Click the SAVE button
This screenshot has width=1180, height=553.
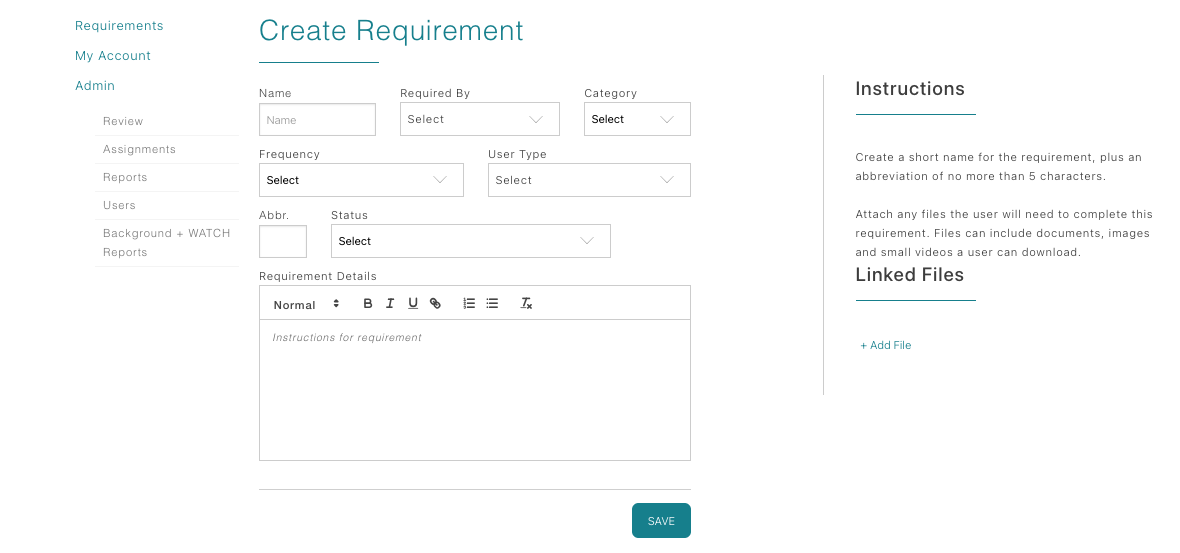click(661, 521)
